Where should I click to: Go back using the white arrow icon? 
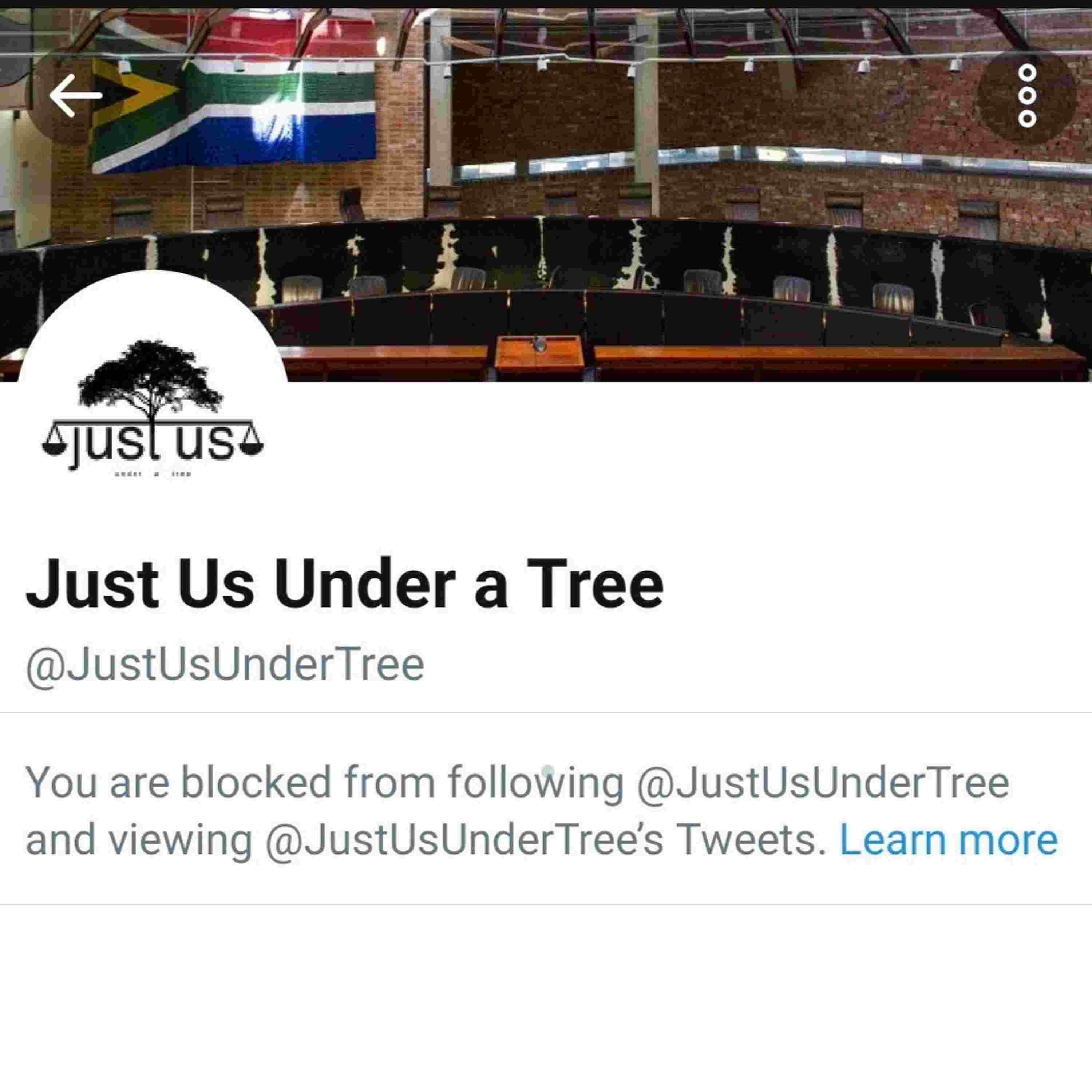coord(76,95)
